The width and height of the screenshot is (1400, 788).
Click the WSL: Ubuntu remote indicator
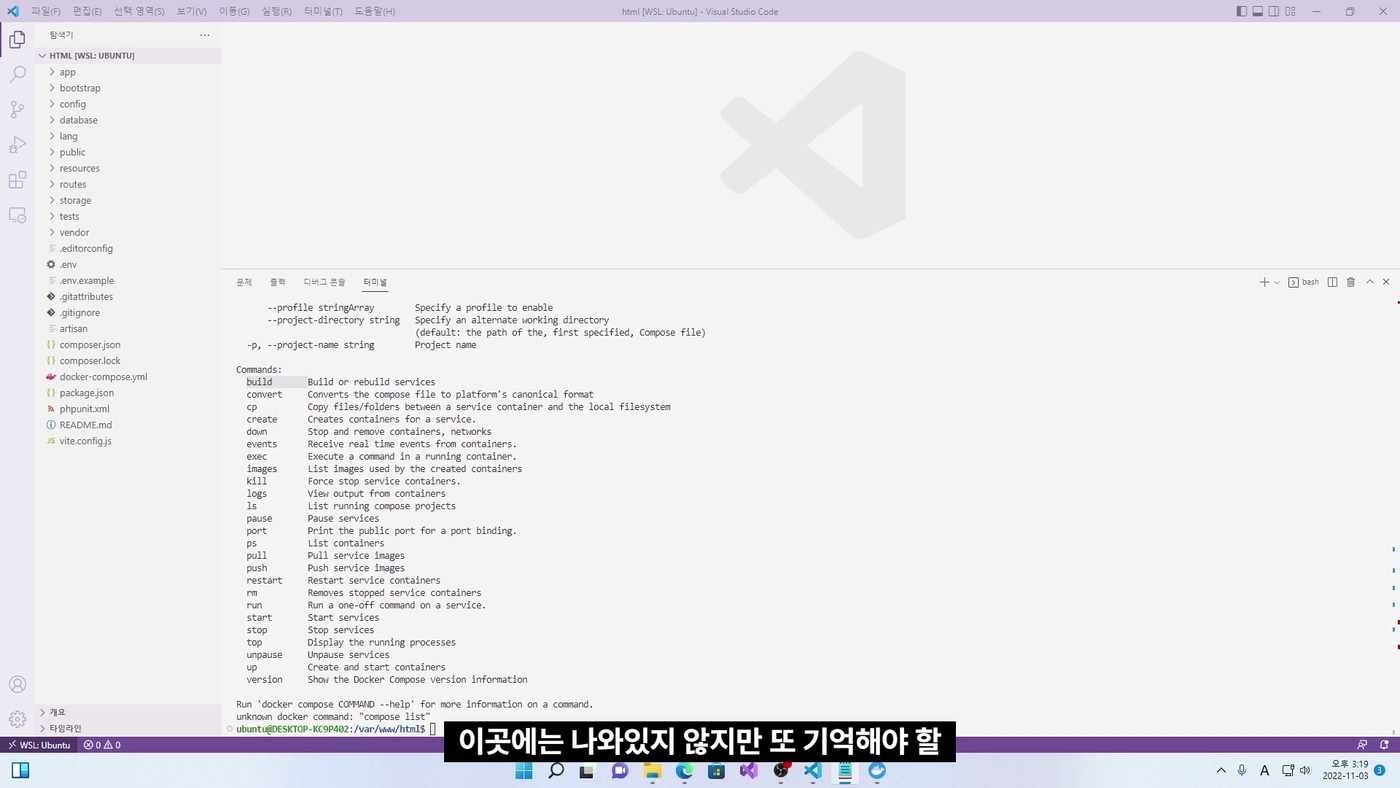pos(40,745)
